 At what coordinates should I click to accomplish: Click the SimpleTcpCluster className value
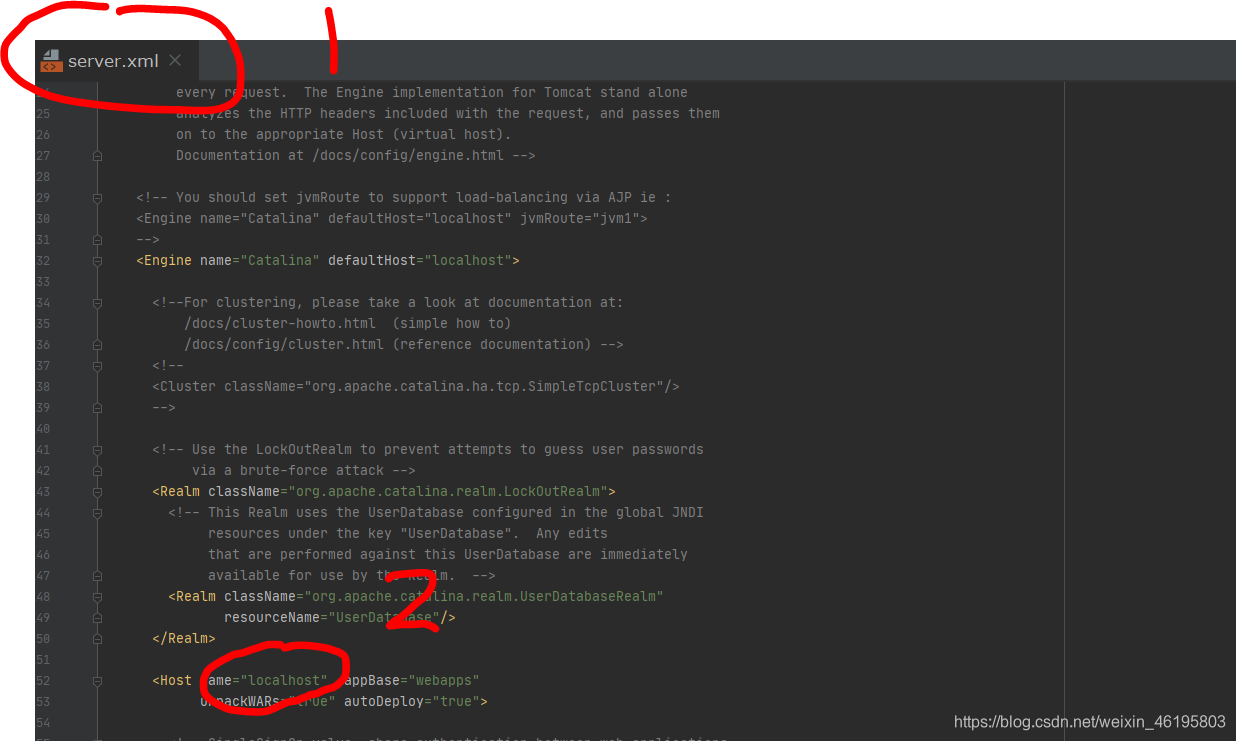(x=483, y=386)
